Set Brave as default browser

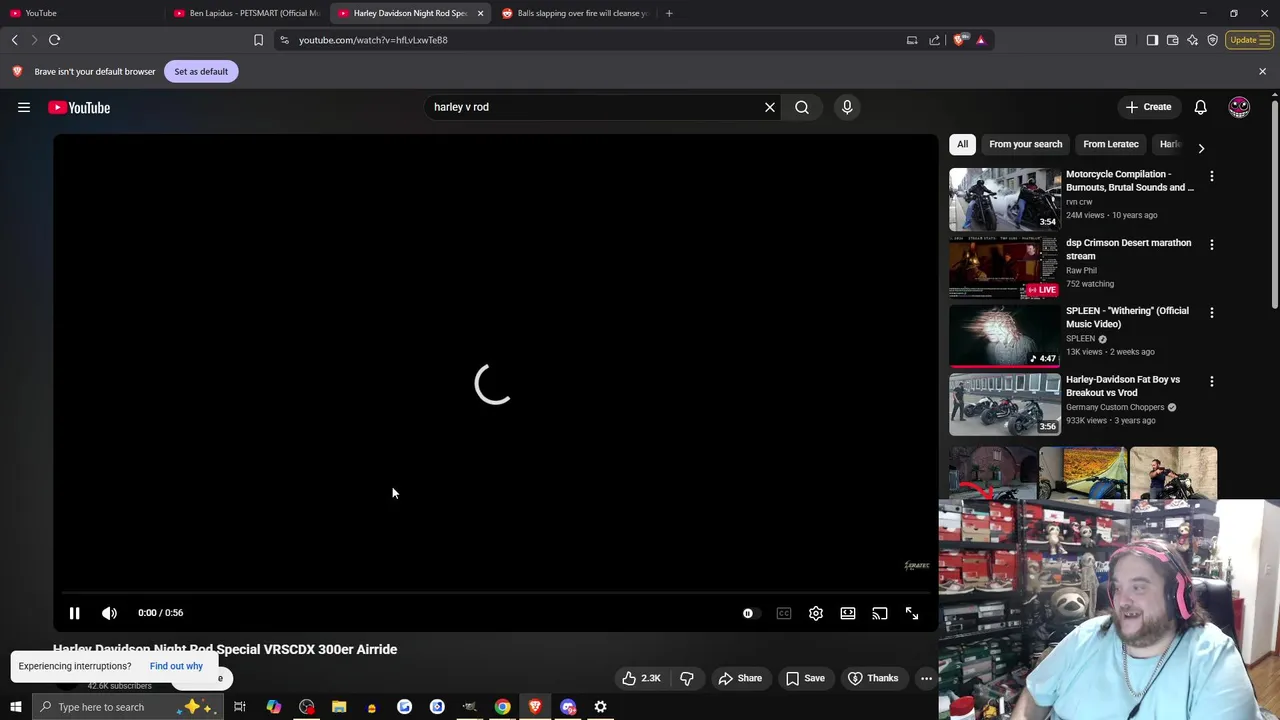click(201, 71)
